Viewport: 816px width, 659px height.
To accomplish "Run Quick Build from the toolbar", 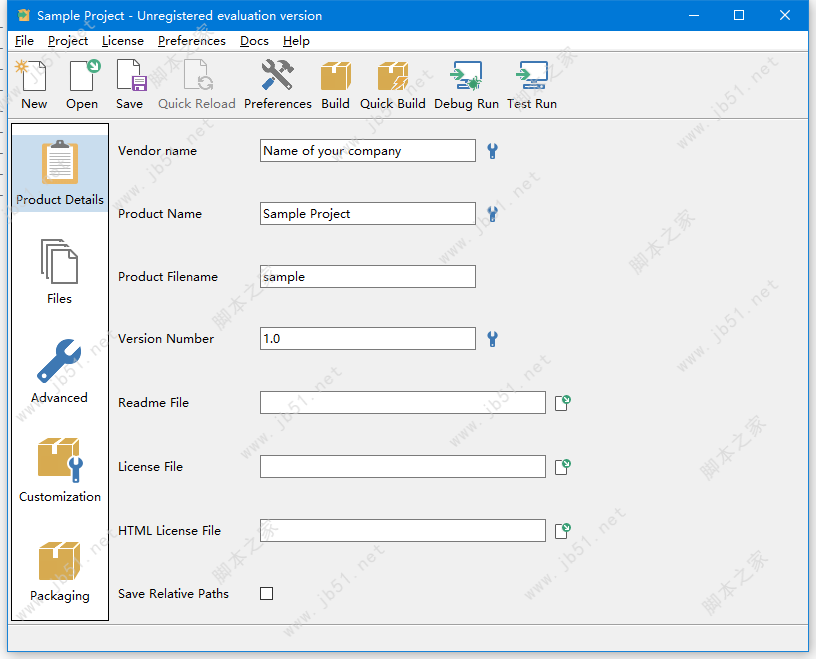I will (x=392, y=84).
